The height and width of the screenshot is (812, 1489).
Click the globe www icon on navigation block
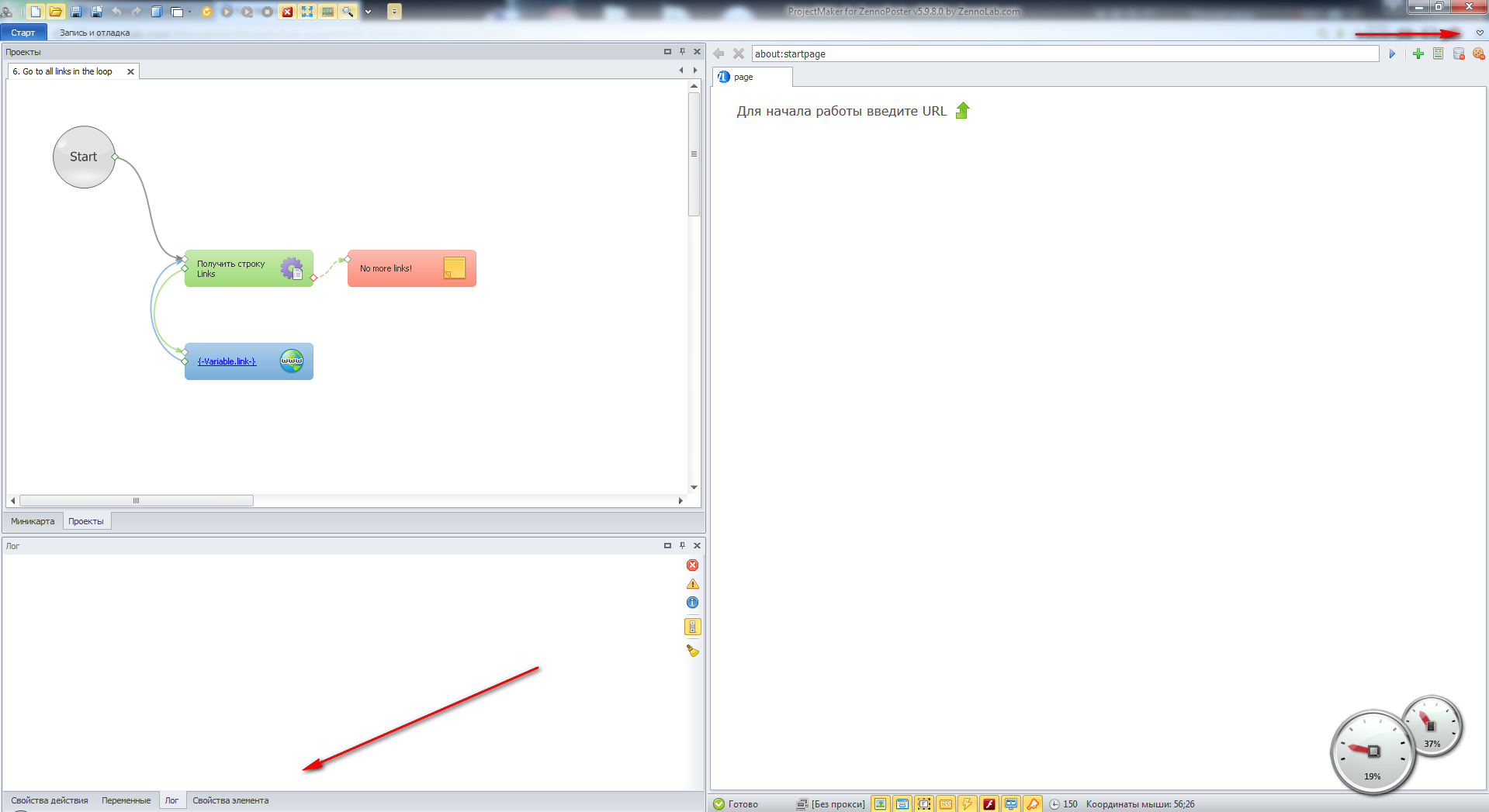click(292, 361)
